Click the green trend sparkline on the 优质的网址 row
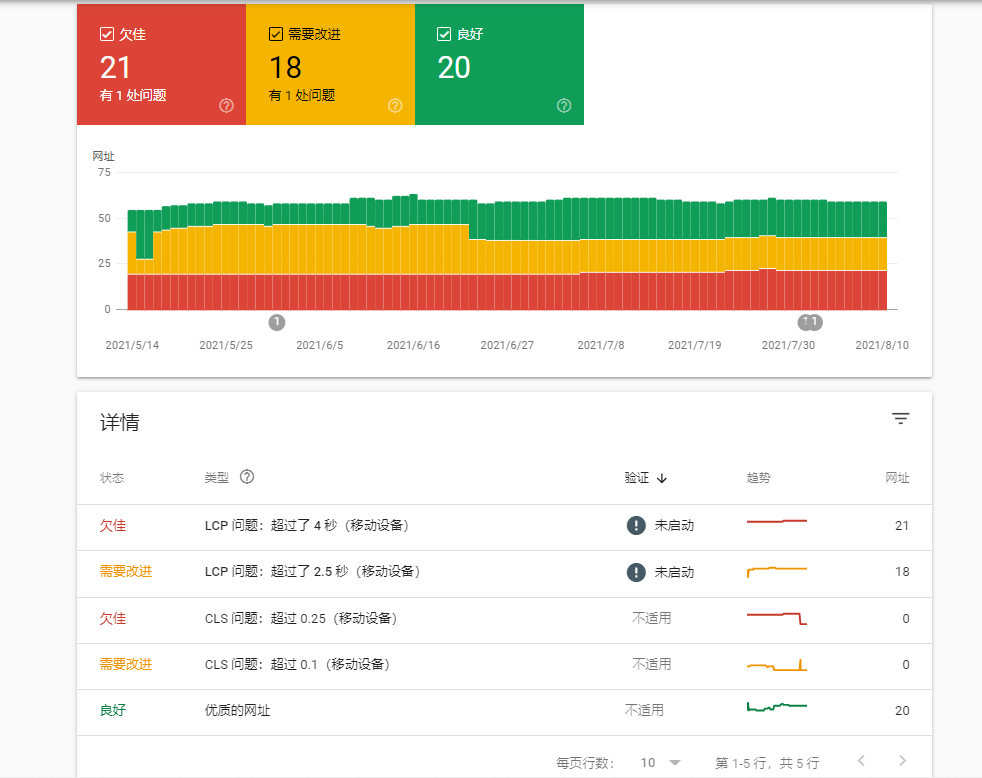982x778 pixels. tap(777, 705)
